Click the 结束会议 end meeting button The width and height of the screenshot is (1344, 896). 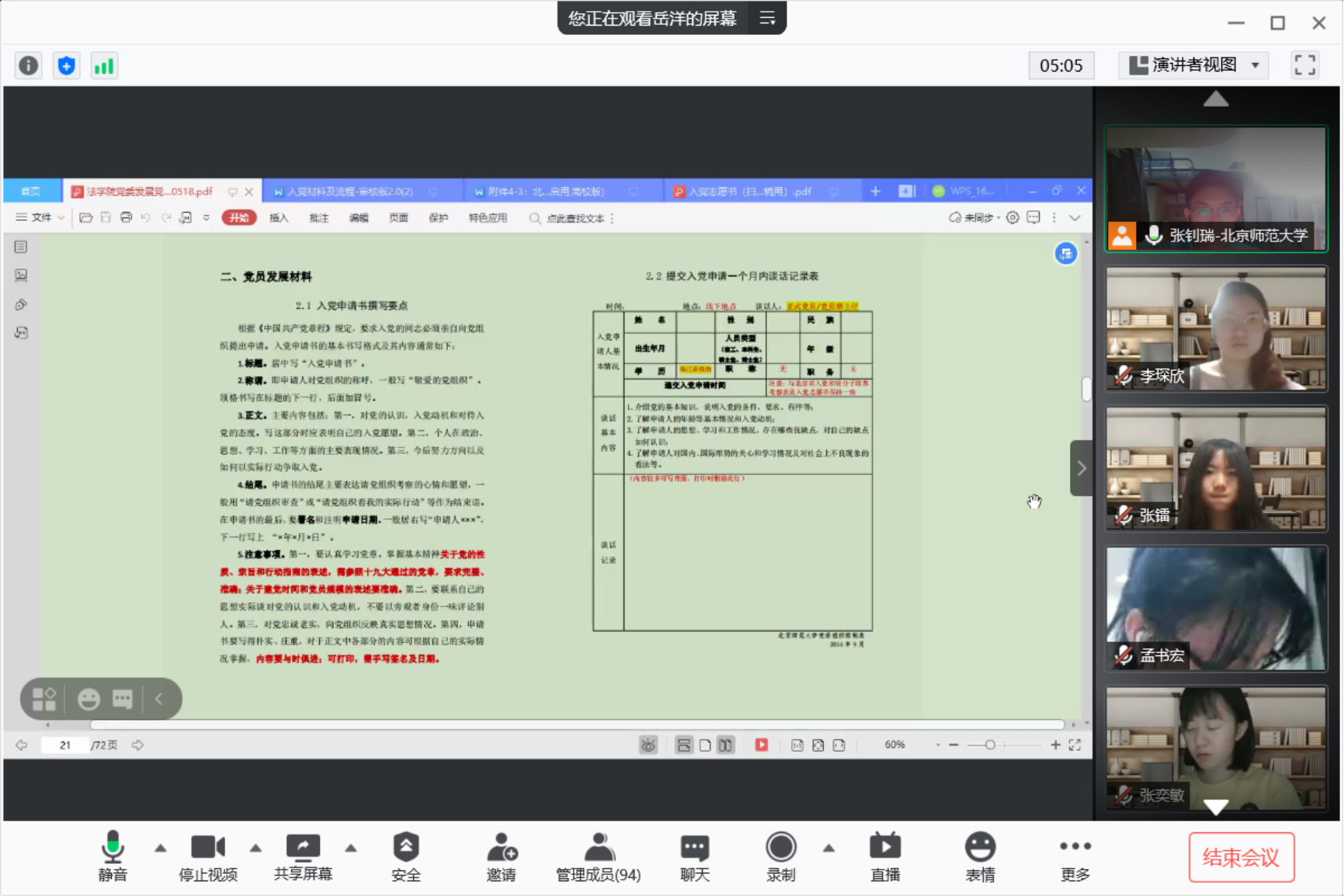1241,857
